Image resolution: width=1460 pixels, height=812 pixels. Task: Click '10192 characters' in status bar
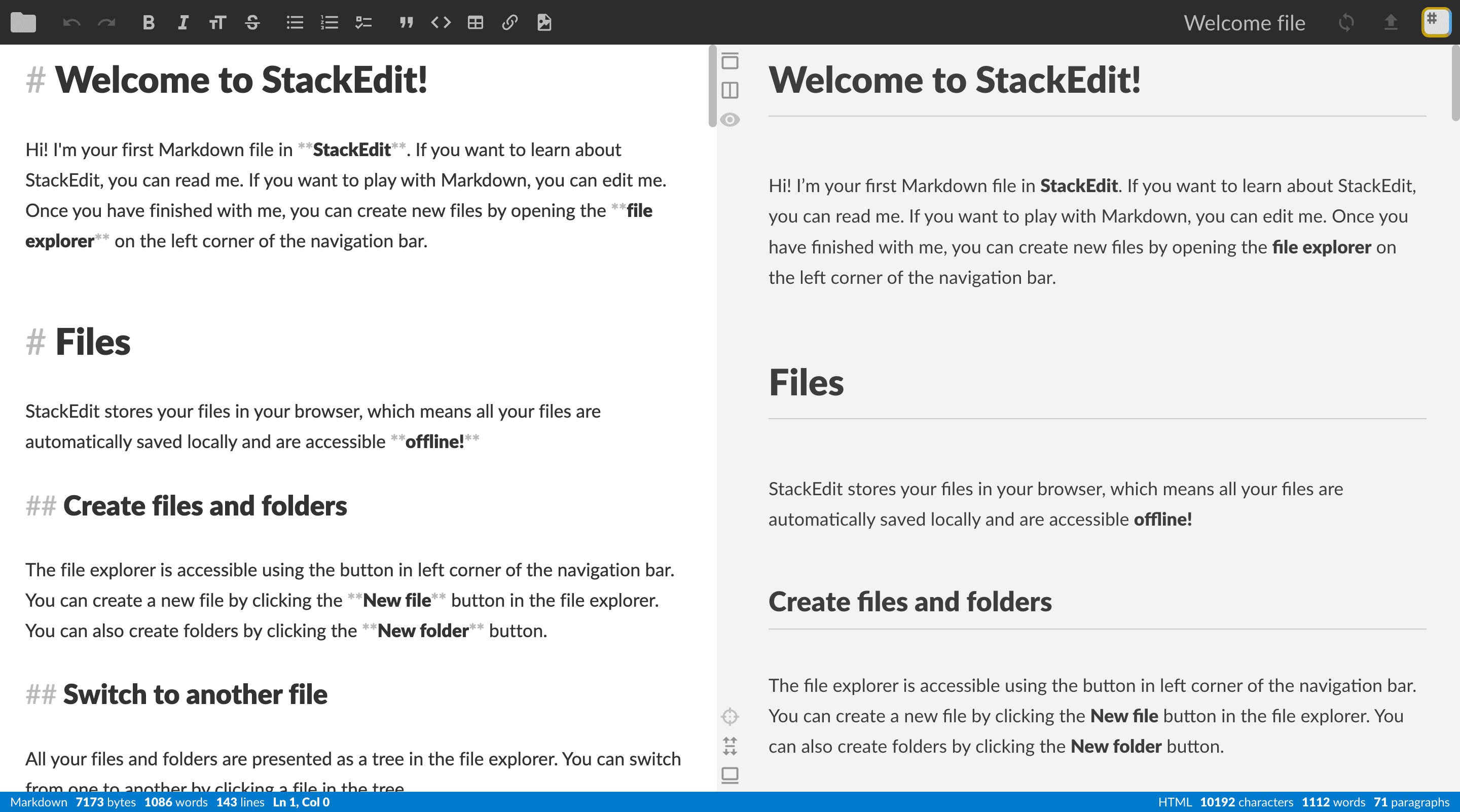(x=1247, y=802)
